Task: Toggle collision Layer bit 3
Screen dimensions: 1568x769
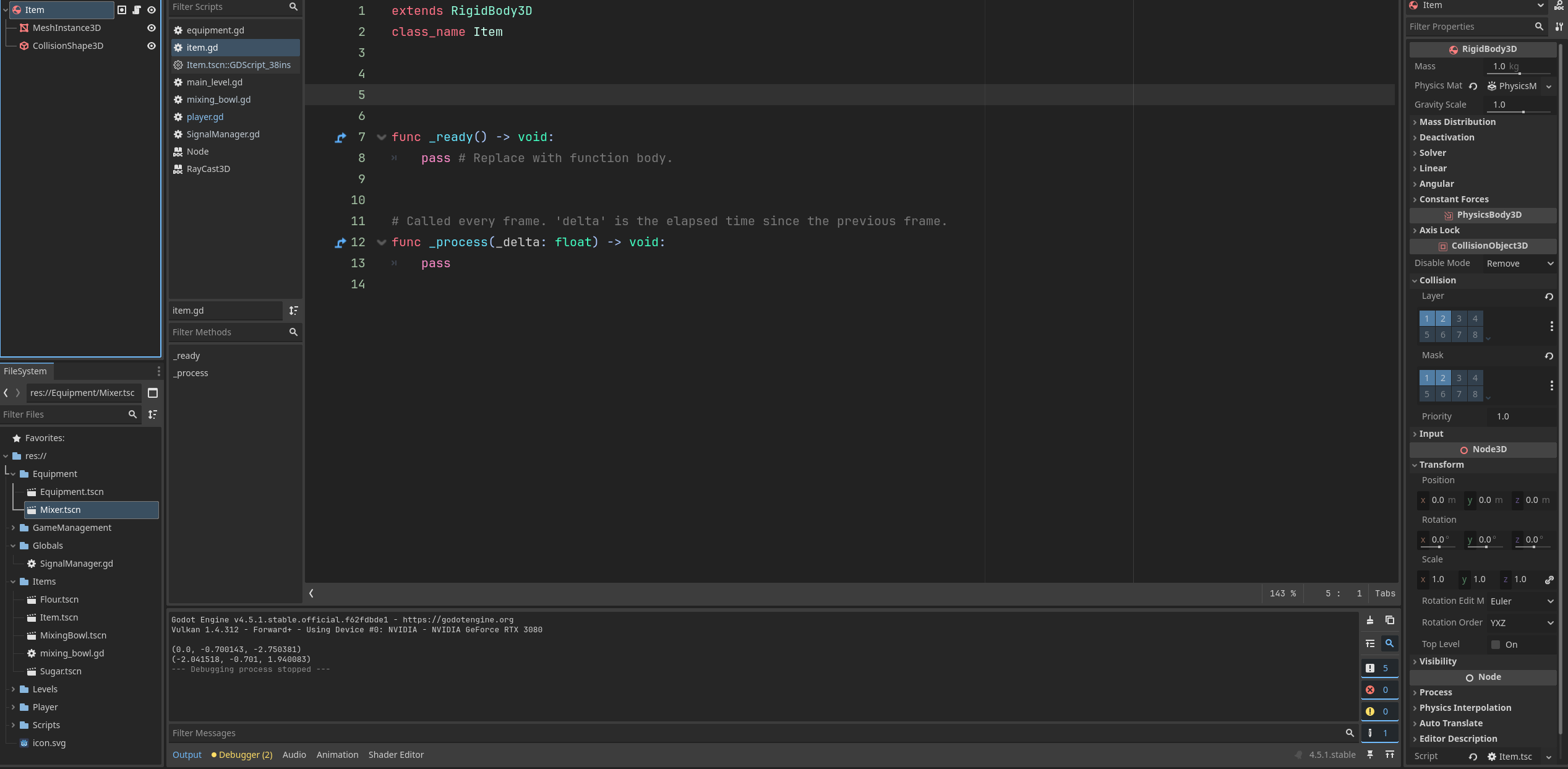Action: tap(1459, 319)
